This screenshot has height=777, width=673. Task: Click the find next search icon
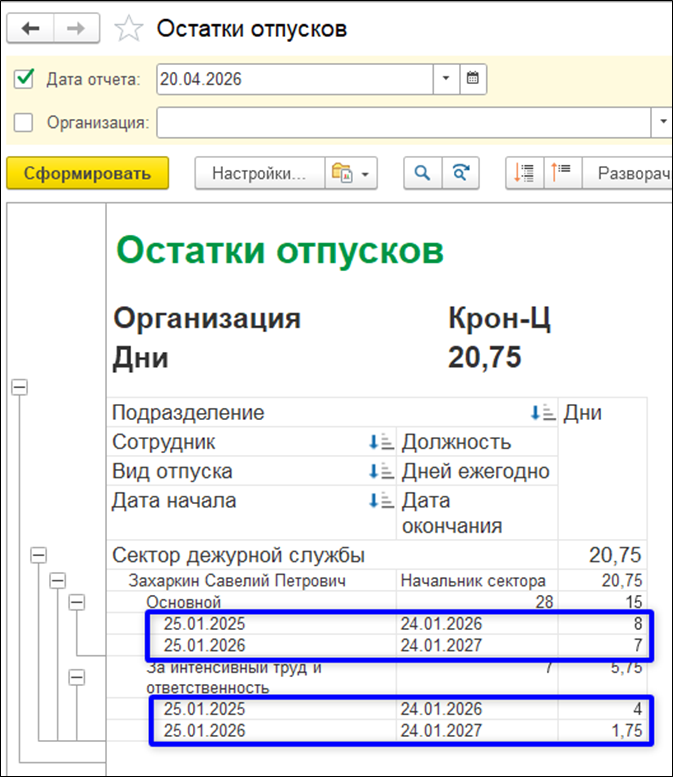(x=460, y=173)
